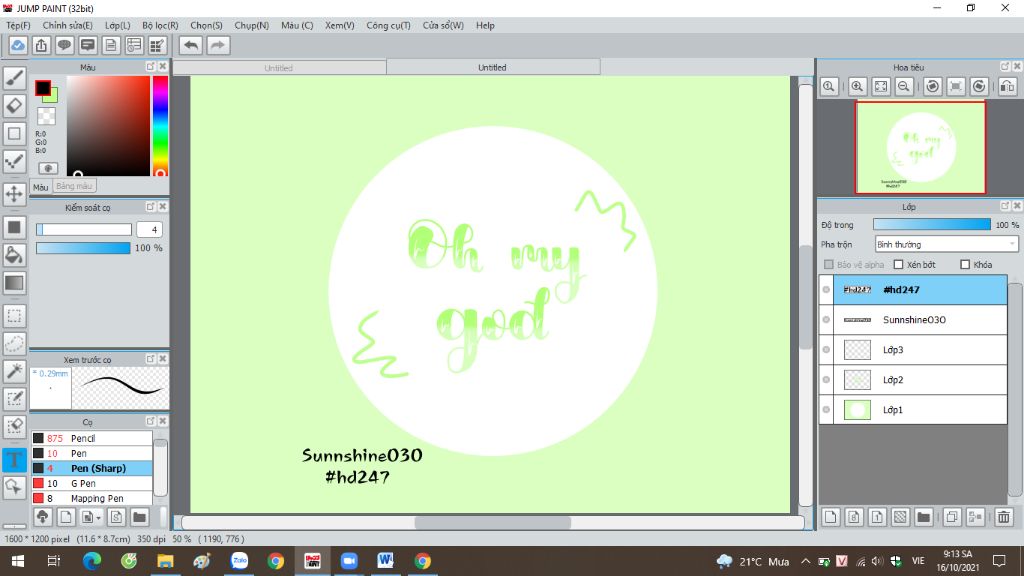Download cloud brushes in brush panel
The width and height of the screenshot is (1024, 576).
coord(42,517)
